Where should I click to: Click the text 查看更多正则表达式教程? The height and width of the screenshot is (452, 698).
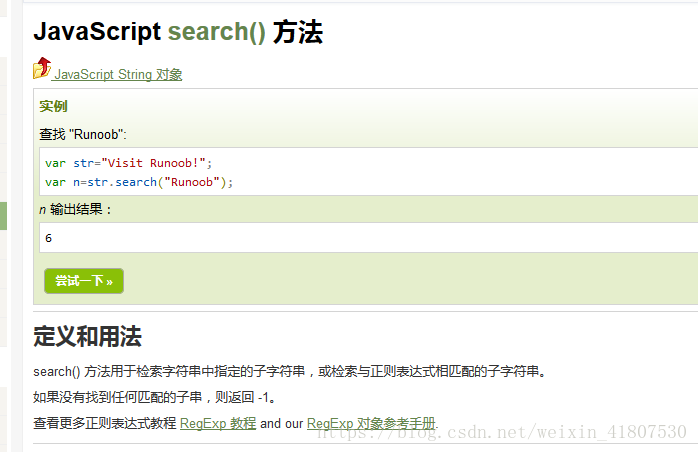pyautogui.click(x=105, y=423)
